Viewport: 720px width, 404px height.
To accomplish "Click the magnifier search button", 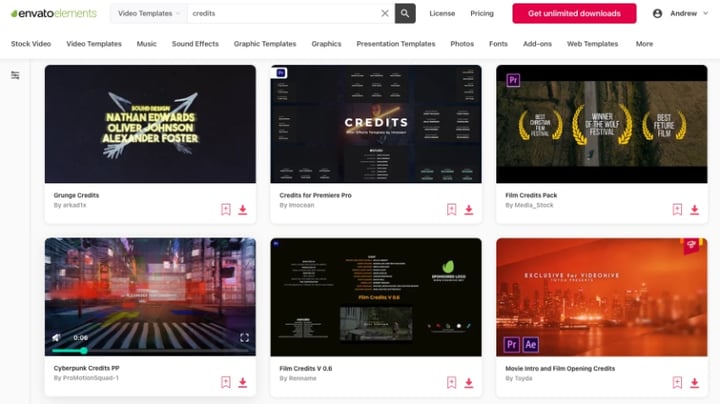I will click(x=405, y=13).
